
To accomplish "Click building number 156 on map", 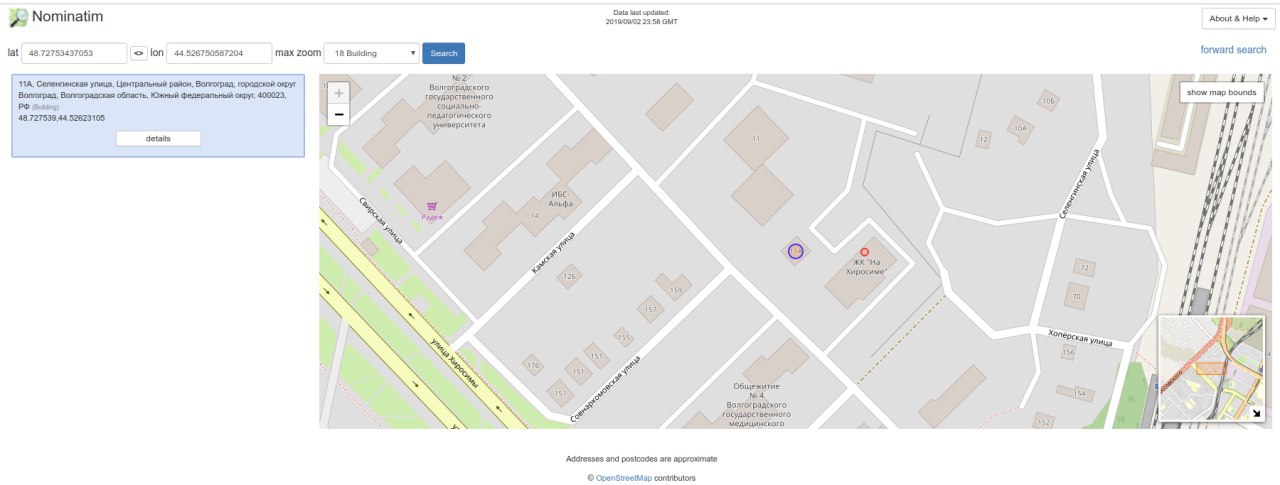I will pos(1068,353).
